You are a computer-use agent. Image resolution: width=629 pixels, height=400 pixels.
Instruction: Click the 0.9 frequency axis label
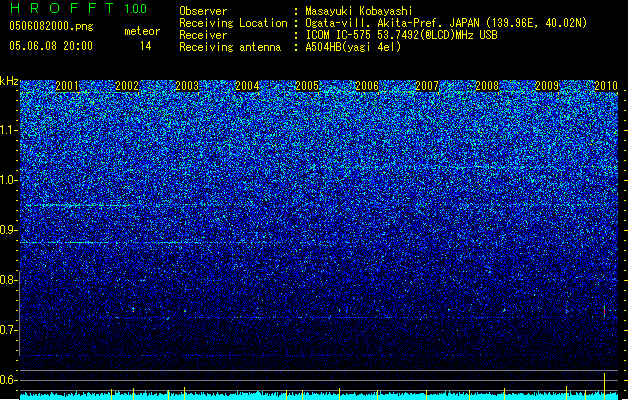tap(9, 230)
